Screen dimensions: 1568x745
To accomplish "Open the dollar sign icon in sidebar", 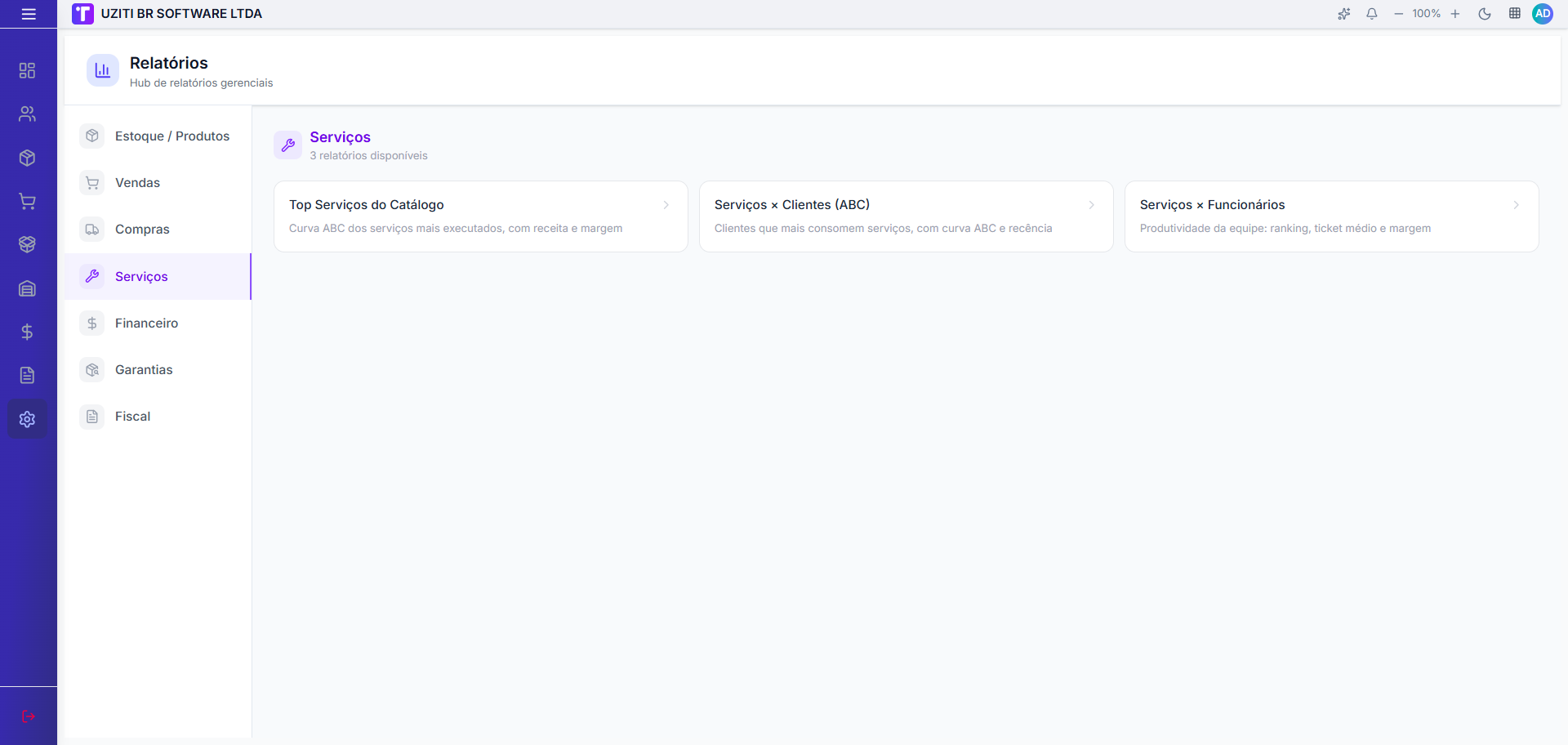I will (27, 332).
